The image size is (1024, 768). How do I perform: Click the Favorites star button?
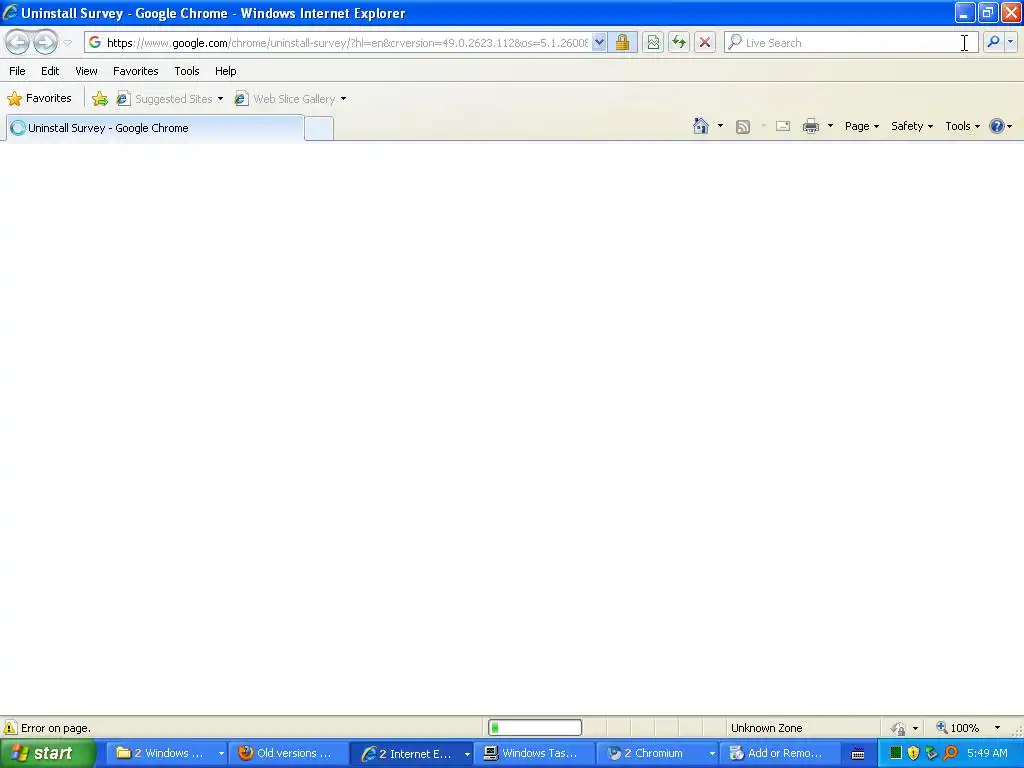coord(39,99)
